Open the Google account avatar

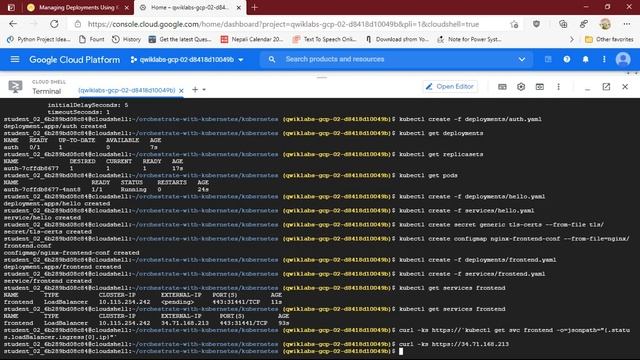click(623, 59)
